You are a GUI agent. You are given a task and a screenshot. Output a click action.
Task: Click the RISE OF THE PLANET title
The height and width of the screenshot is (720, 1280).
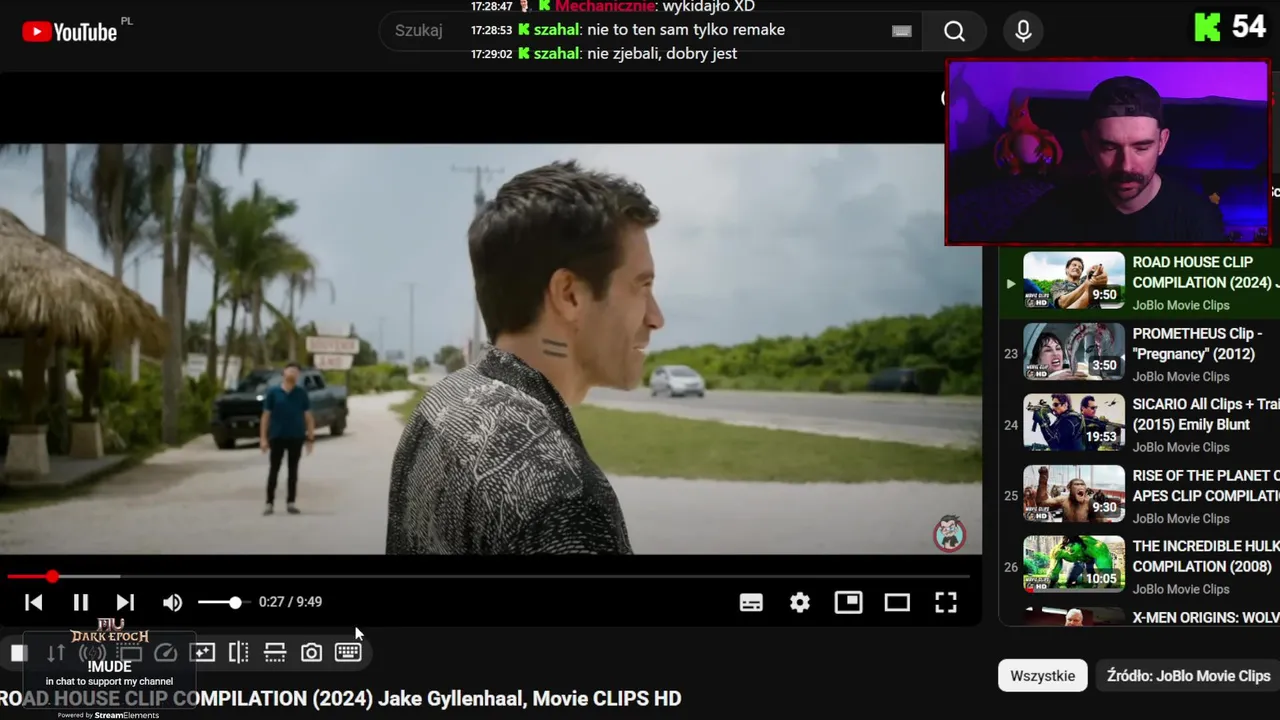(x=1206, y=485)
